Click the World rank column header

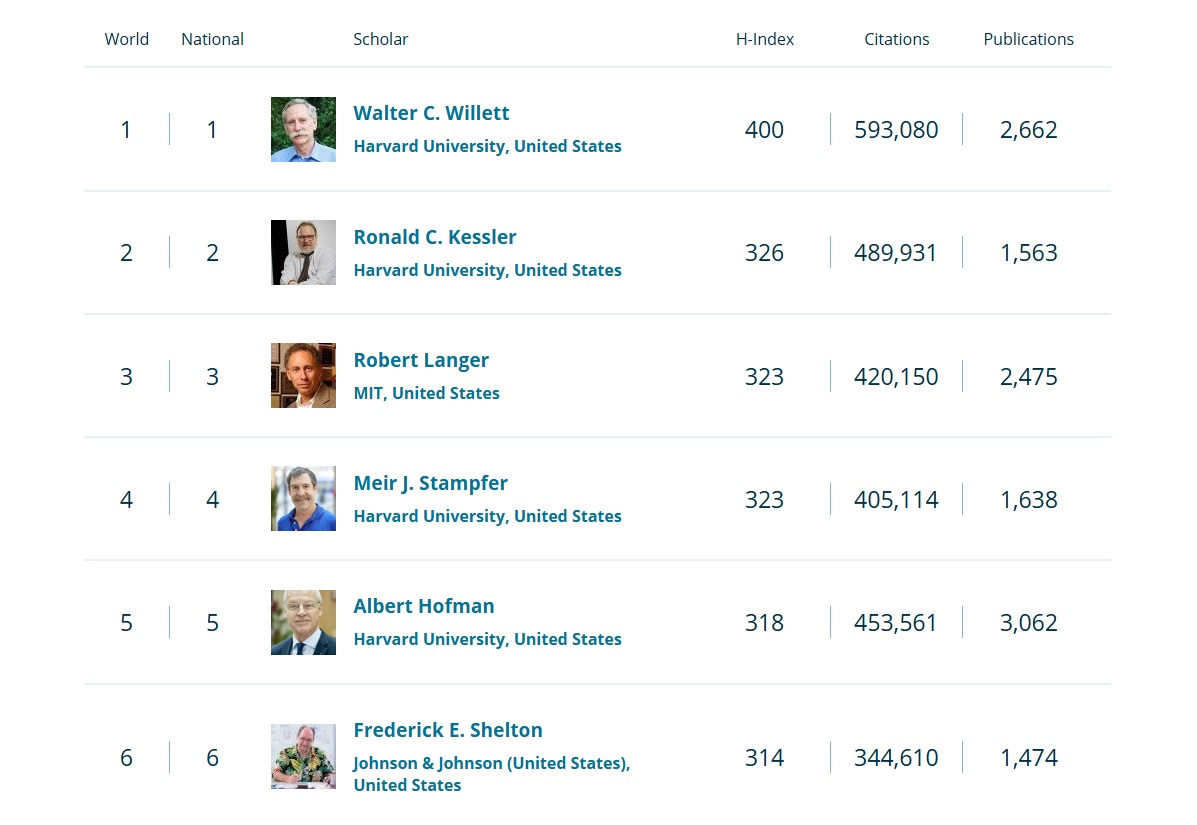coord(127,39)
